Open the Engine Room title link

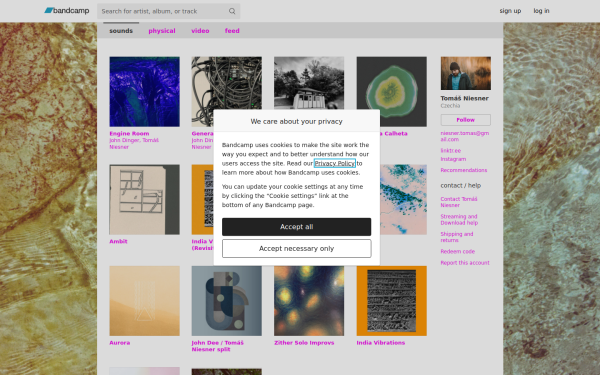129,134
